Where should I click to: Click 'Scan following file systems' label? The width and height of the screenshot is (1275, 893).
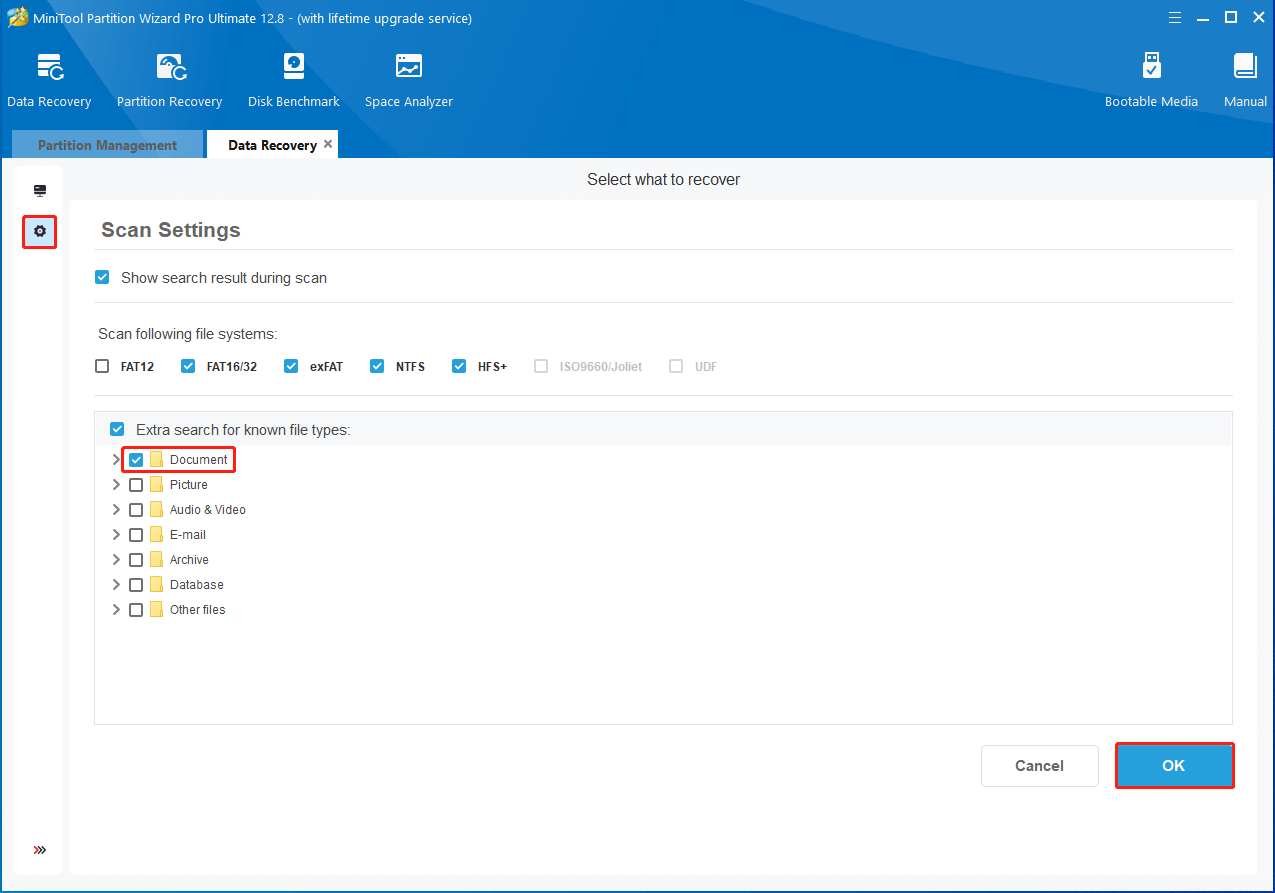pos(188,333)
